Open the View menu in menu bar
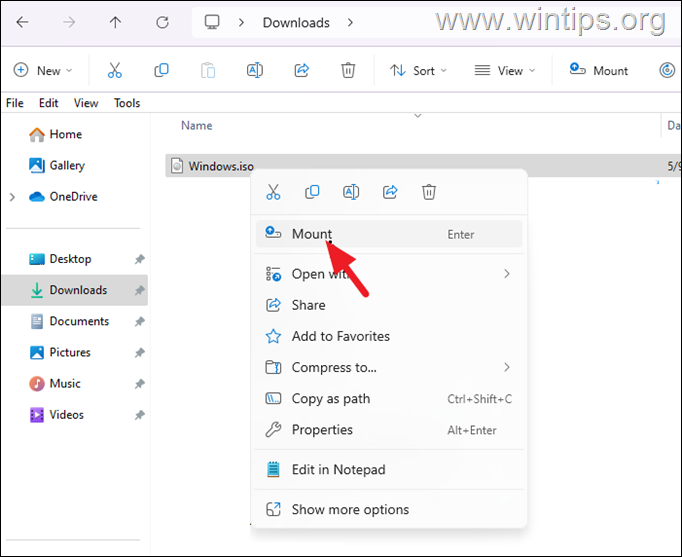This screenshot has width=682, height=557. [86, 103]
